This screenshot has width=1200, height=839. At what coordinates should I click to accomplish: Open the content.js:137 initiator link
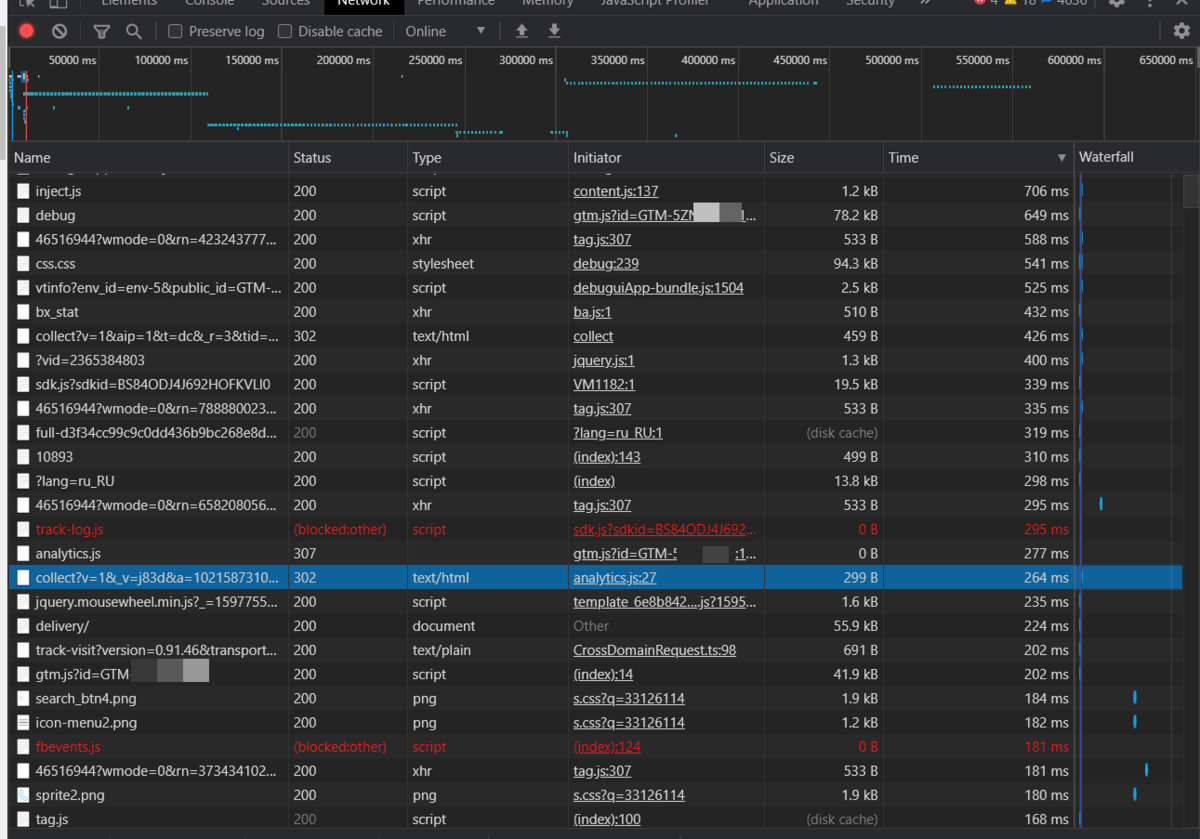615,191
